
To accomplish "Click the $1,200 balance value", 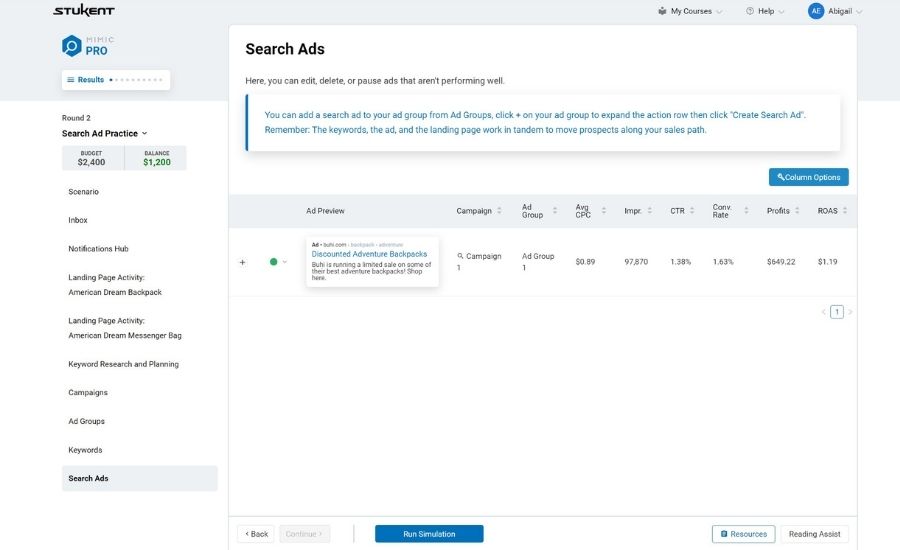I will click(157, 162).
